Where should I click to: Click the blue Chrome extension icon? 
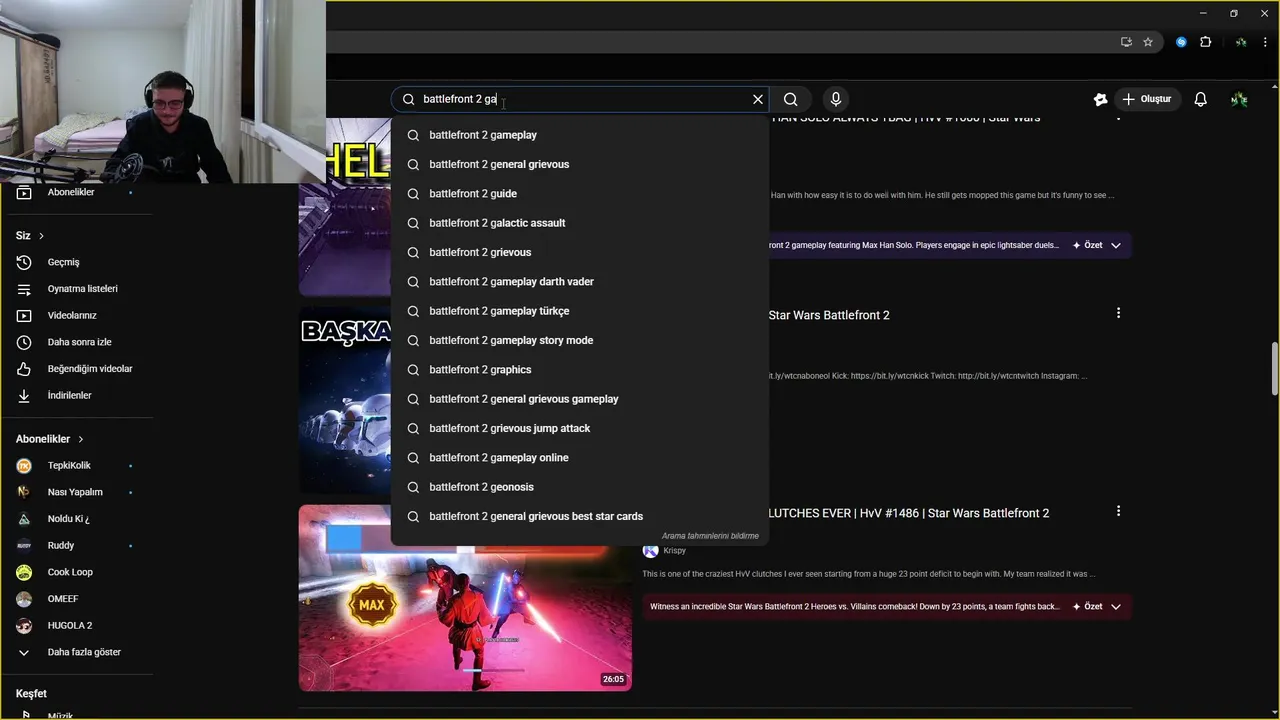[1181, 42]
